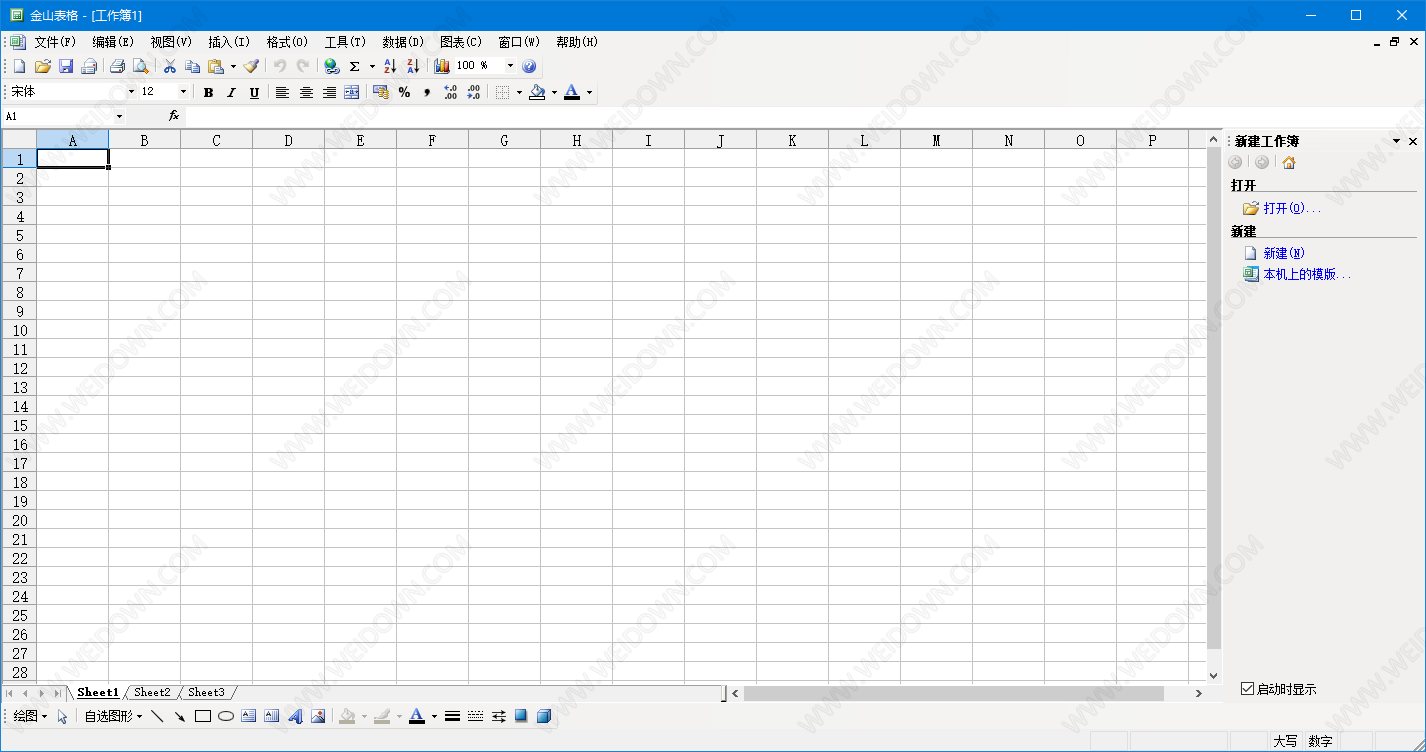1426x752 pixels.
Task: Switch to the Sheet3 tab
Action: 206,692
